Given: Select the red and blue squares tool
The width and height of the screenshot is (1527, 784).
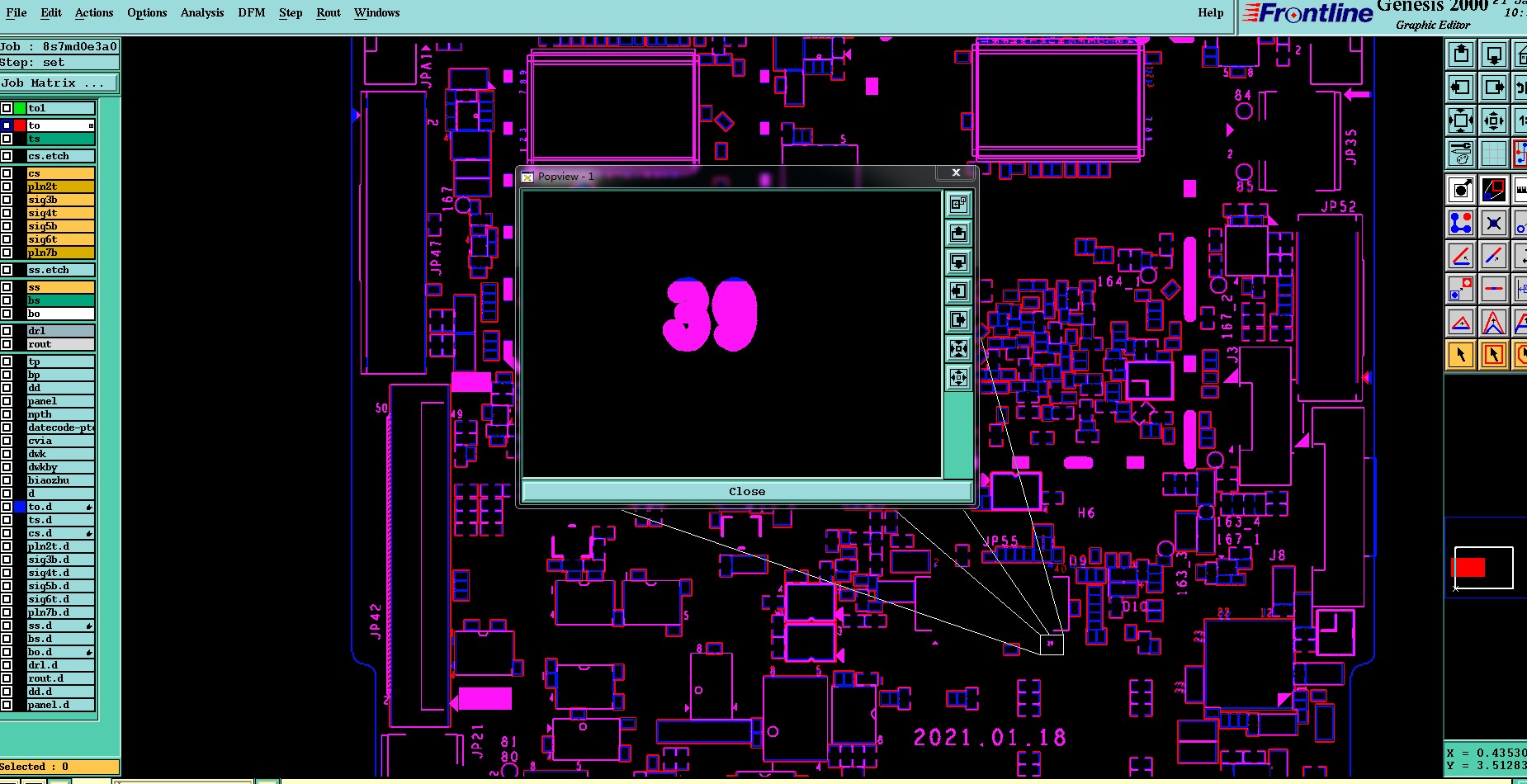Looking at the screenshot, I should click(x=1494, y=190).
